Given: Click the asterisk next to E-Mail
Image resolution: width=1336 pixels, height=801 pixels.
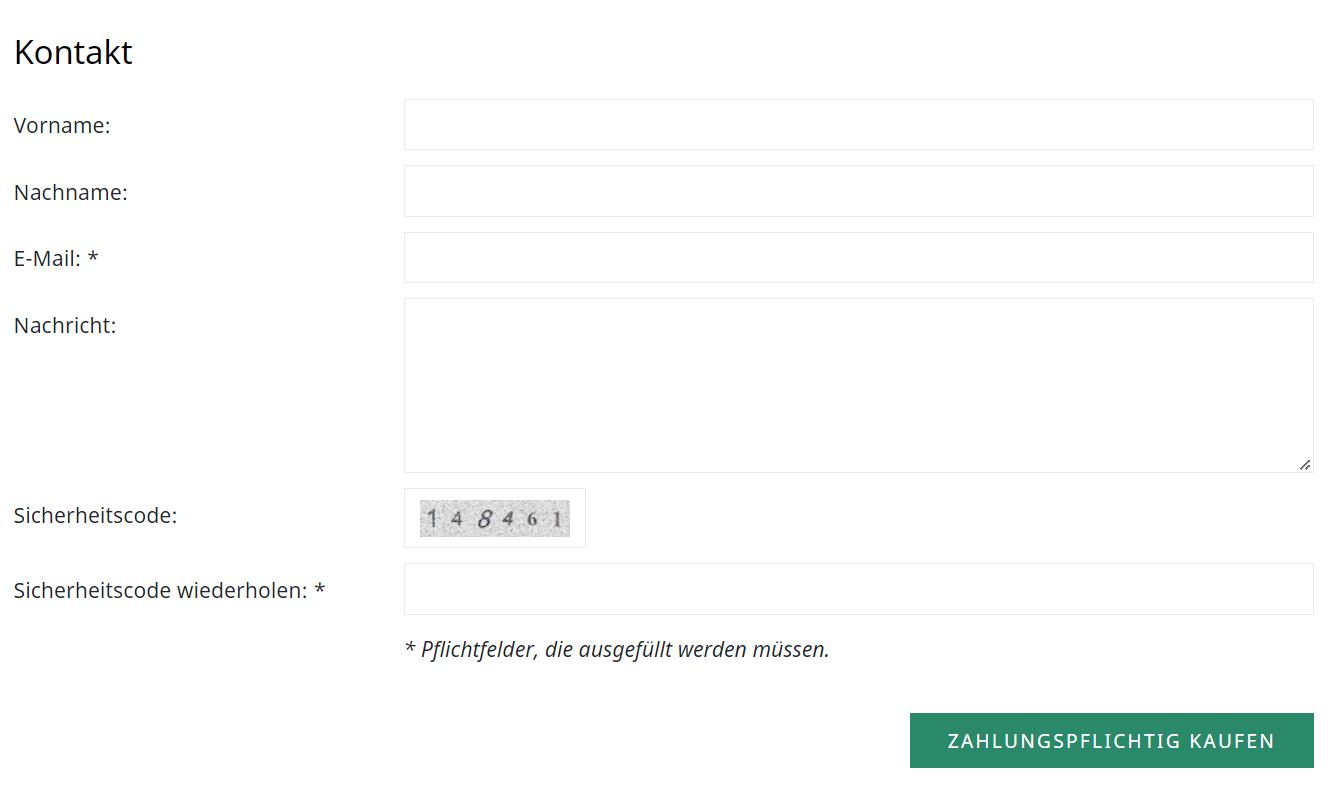Looking at the screenshot, I should (93, 257).
